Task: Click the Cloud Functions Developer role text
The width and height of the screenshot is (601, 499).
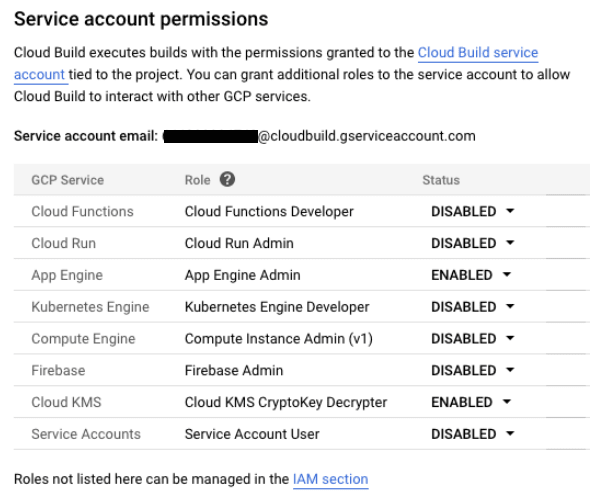Action: pyautogui.click(x=269, y=212)
